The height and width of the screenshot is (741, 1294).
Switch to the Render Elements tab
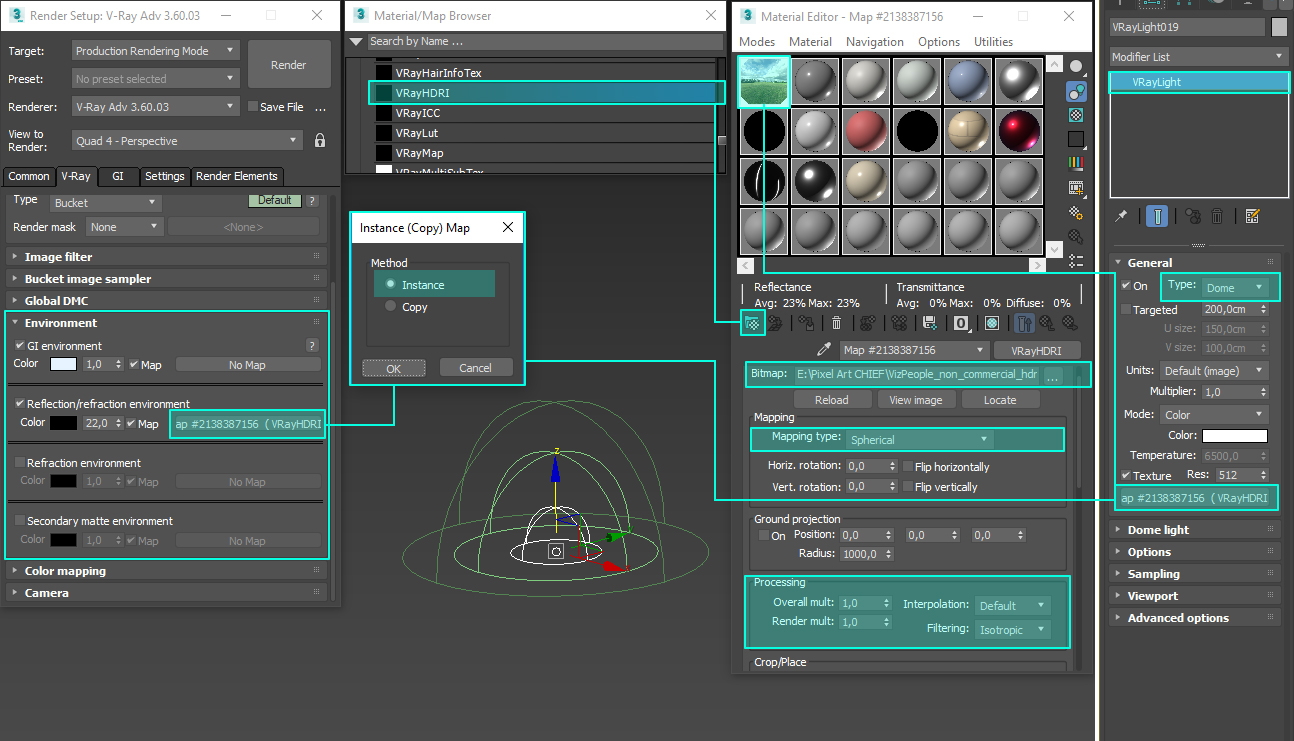pyautogui.click(x=236, y=176)
